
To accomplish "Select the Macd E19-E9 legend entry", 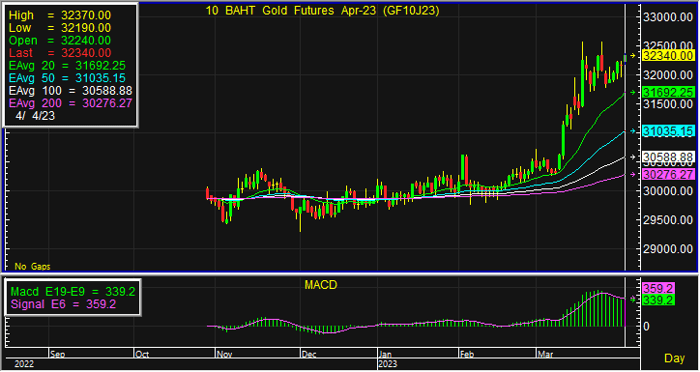I will tap(73, 292).
